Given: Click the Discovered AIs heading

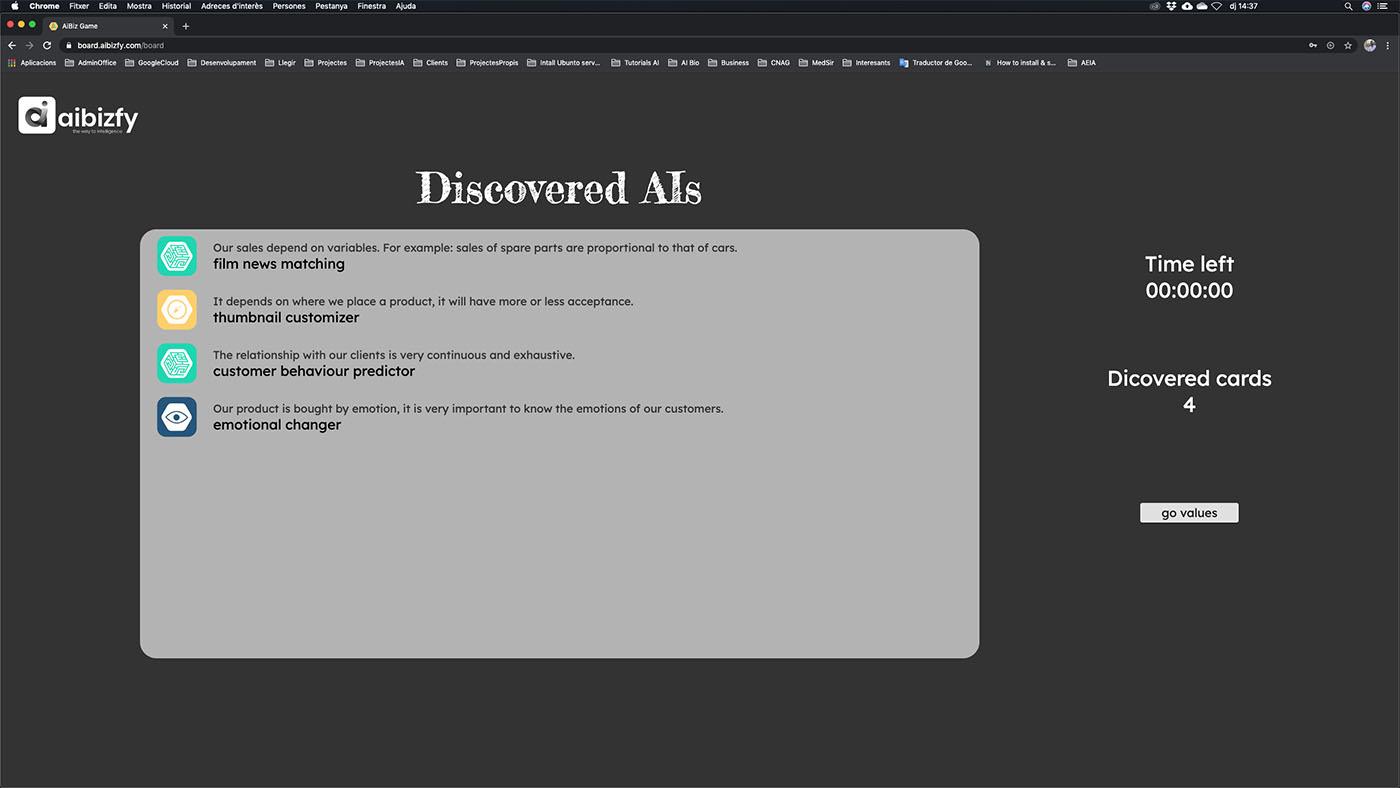Looking at the screenshot, I should pyautogui.click(x=559, y=188).
